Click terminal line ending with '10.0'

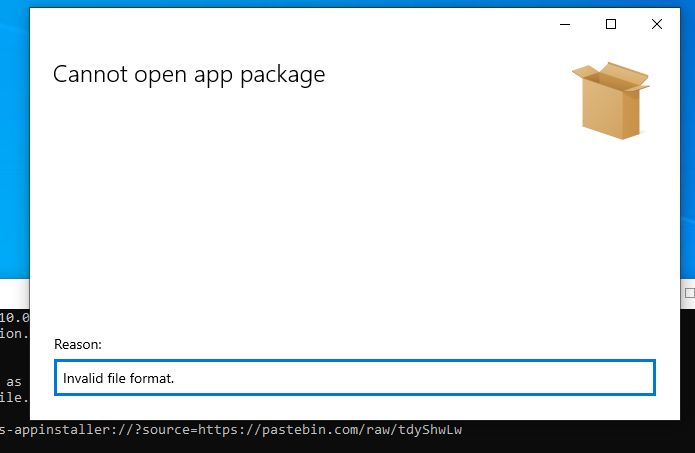15,317
